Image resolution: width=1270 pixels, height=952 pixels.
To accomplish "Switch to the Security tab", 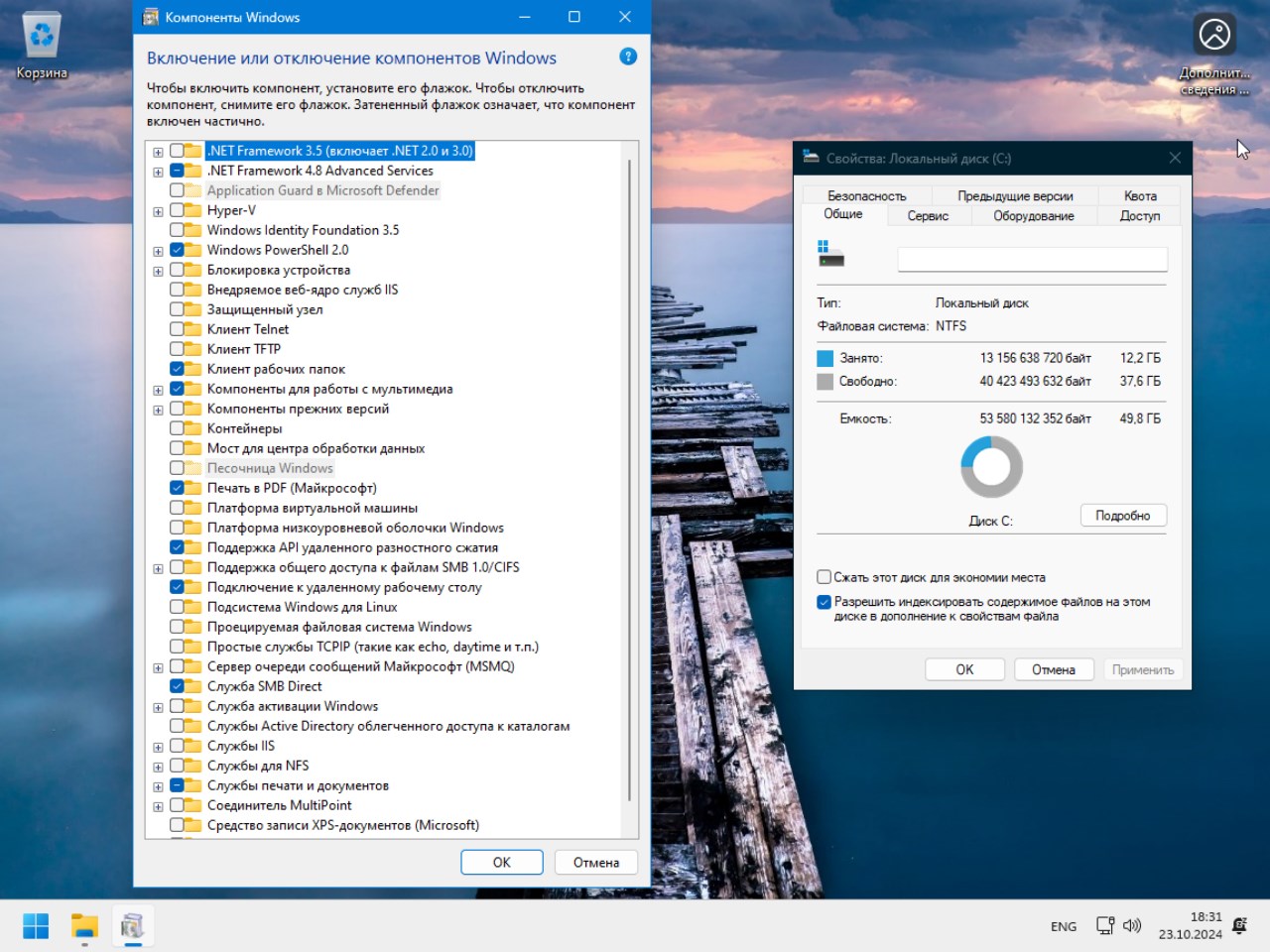I will [x=866, y=195].
